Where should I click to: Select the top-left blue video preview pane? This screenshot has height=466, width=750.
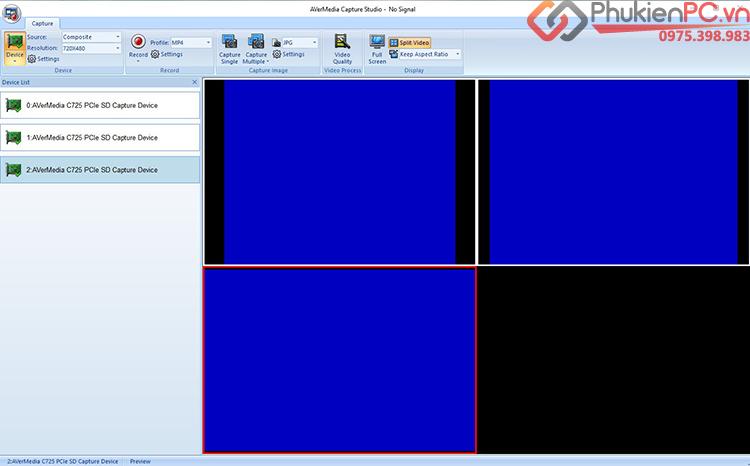(x=340, y=172)
